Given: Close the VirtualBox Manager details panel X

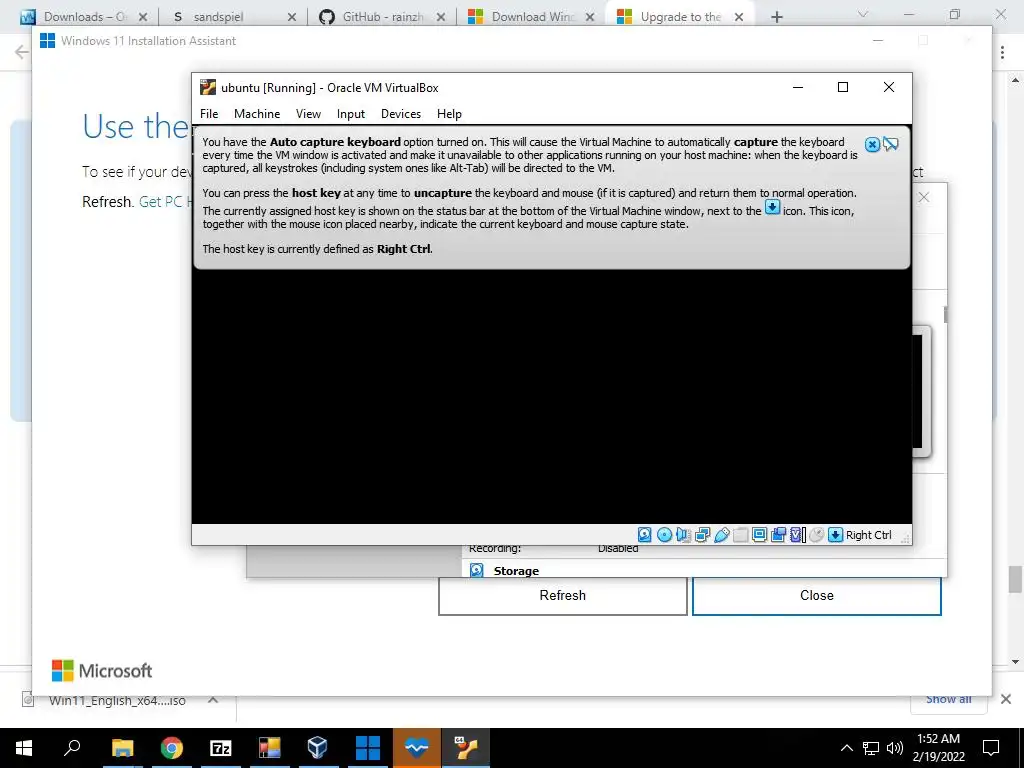Looking at the screenshot, I should 923,197.
